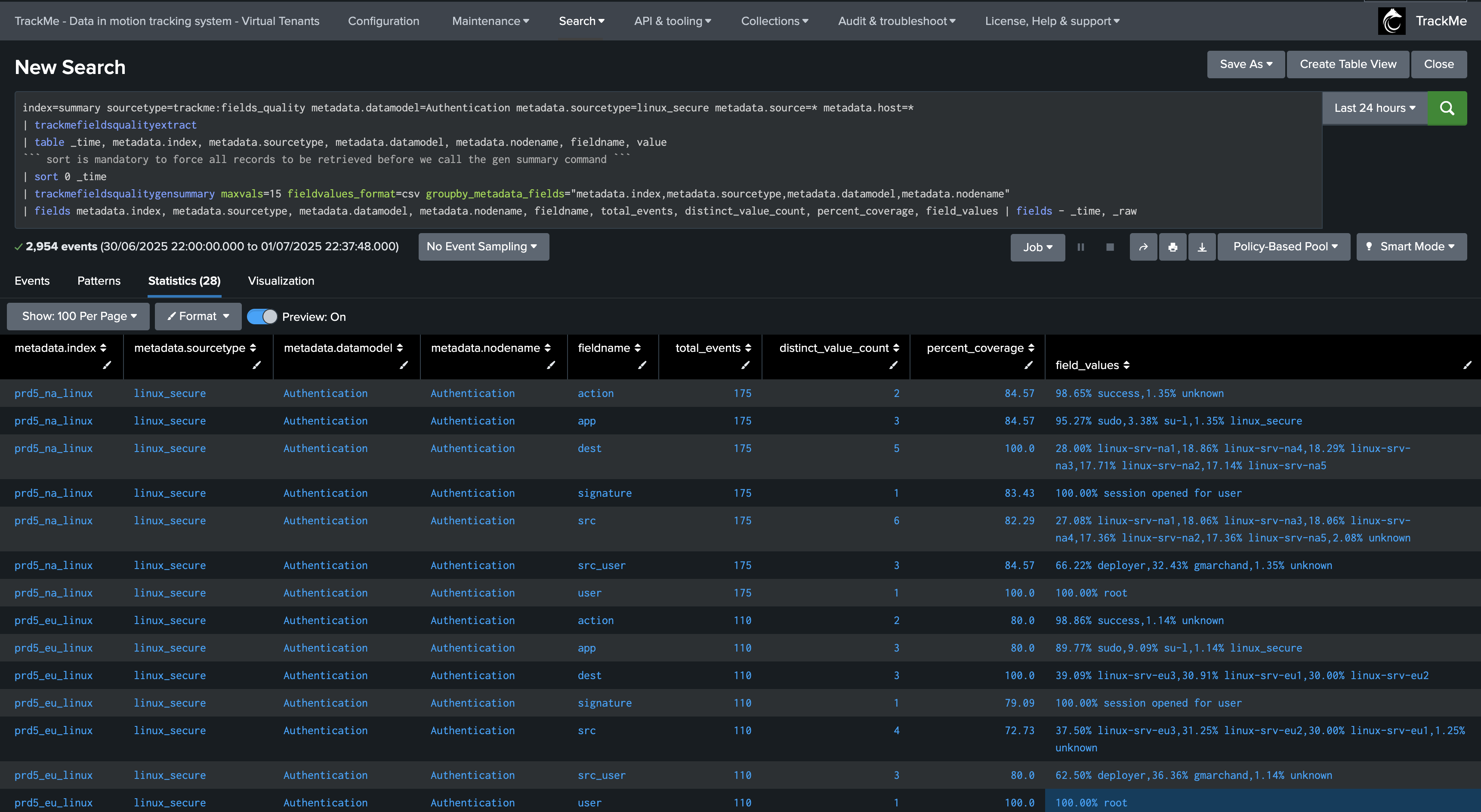Click the print results icon
Screen dimensions: 1481x812
point(1172,247)
